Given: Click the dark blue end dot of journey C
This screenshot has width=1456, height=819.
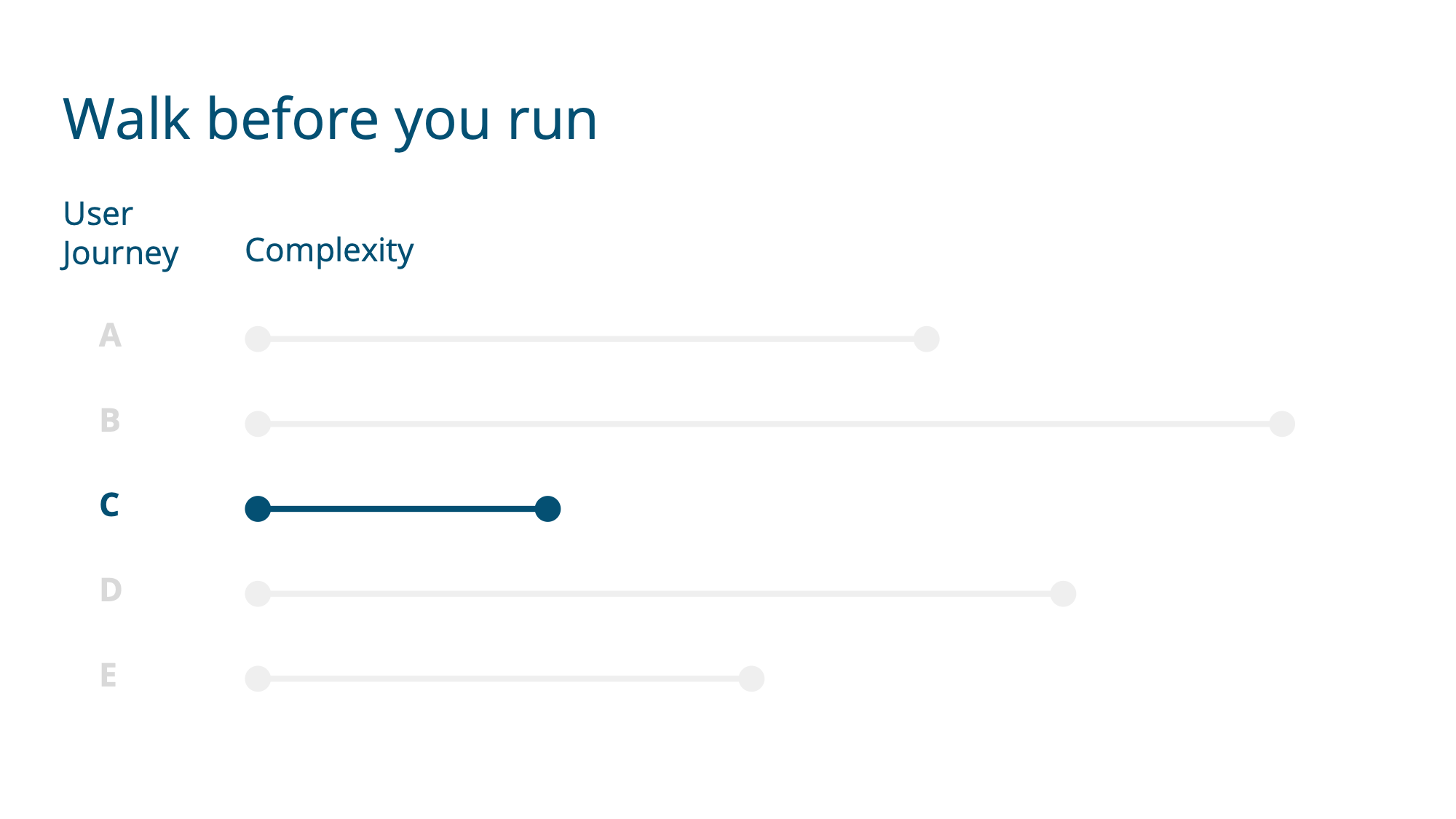Looking at the screenshot, I should 547,509.
